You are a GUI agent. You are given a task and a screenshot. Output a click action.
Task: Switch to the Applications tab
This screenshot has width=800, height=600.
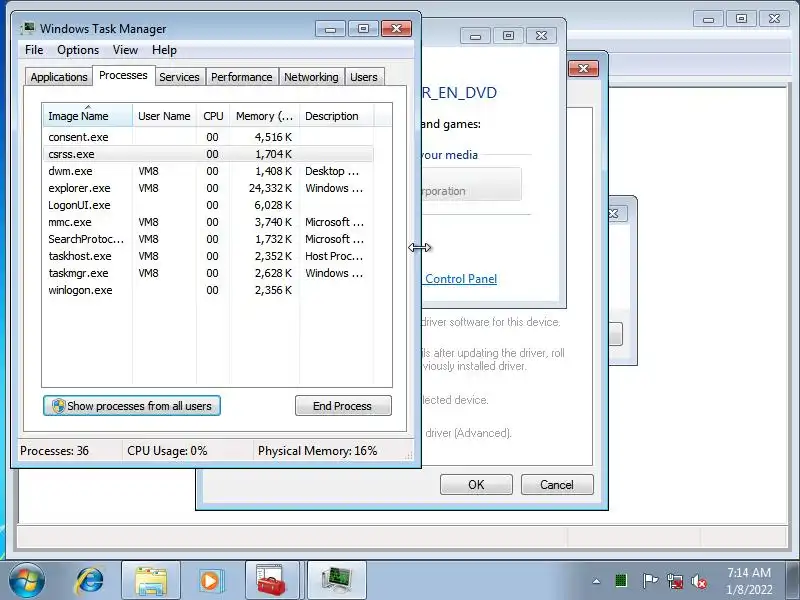pyautogui.click(x=59, y=77)
